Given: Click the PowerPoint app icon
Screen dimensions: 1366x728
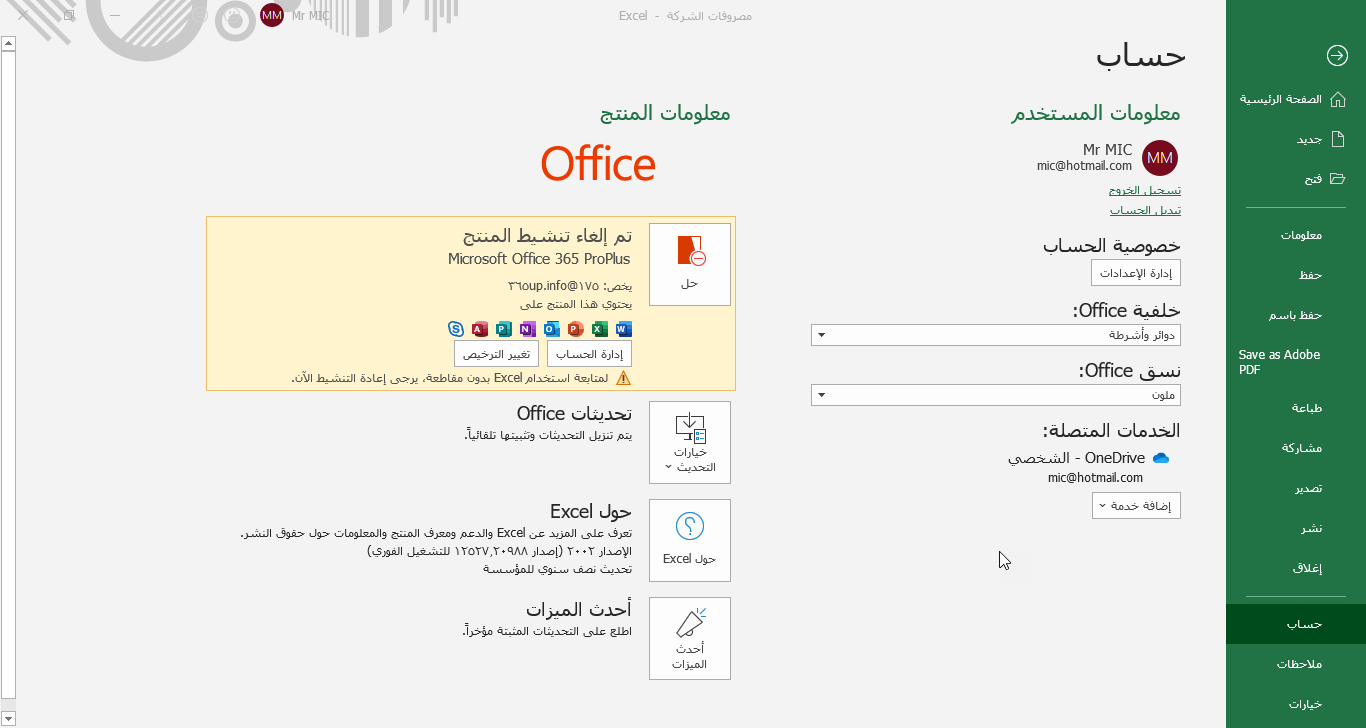Looking at the screenshot, I should pyautogui.click(x=576, y=329).
